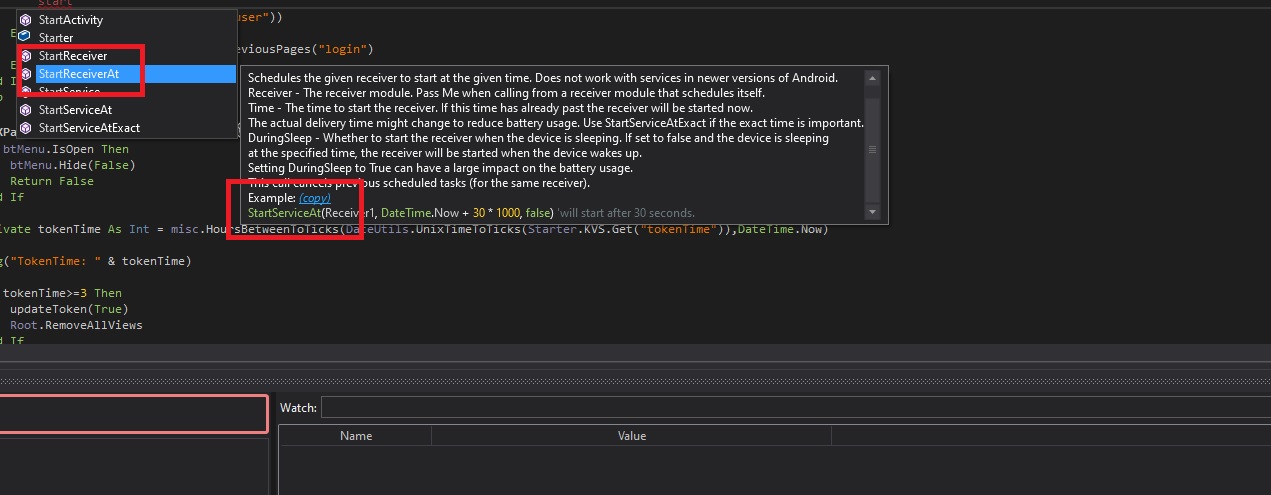Click the (copy) example link
This screenshot has height=495, width=1271.
click(315, 199)
